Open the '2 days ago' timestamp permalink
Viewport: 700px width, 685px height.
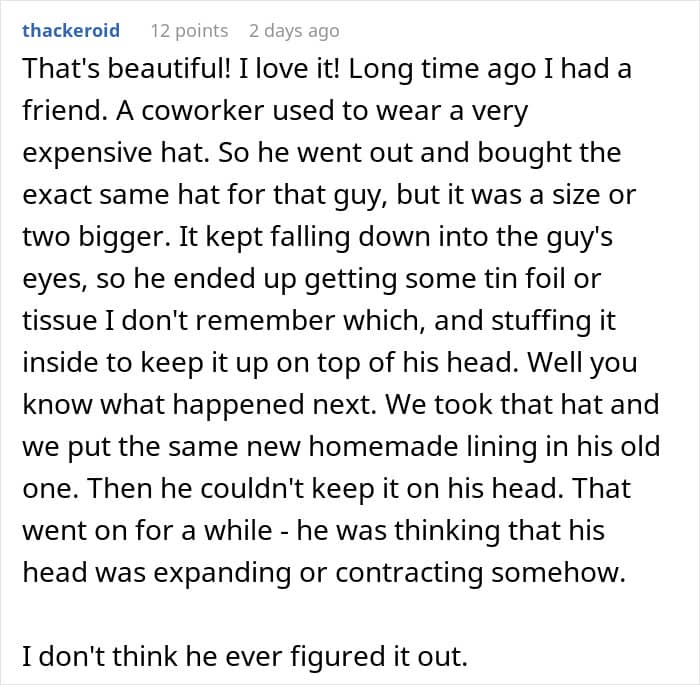pos(294,31)
